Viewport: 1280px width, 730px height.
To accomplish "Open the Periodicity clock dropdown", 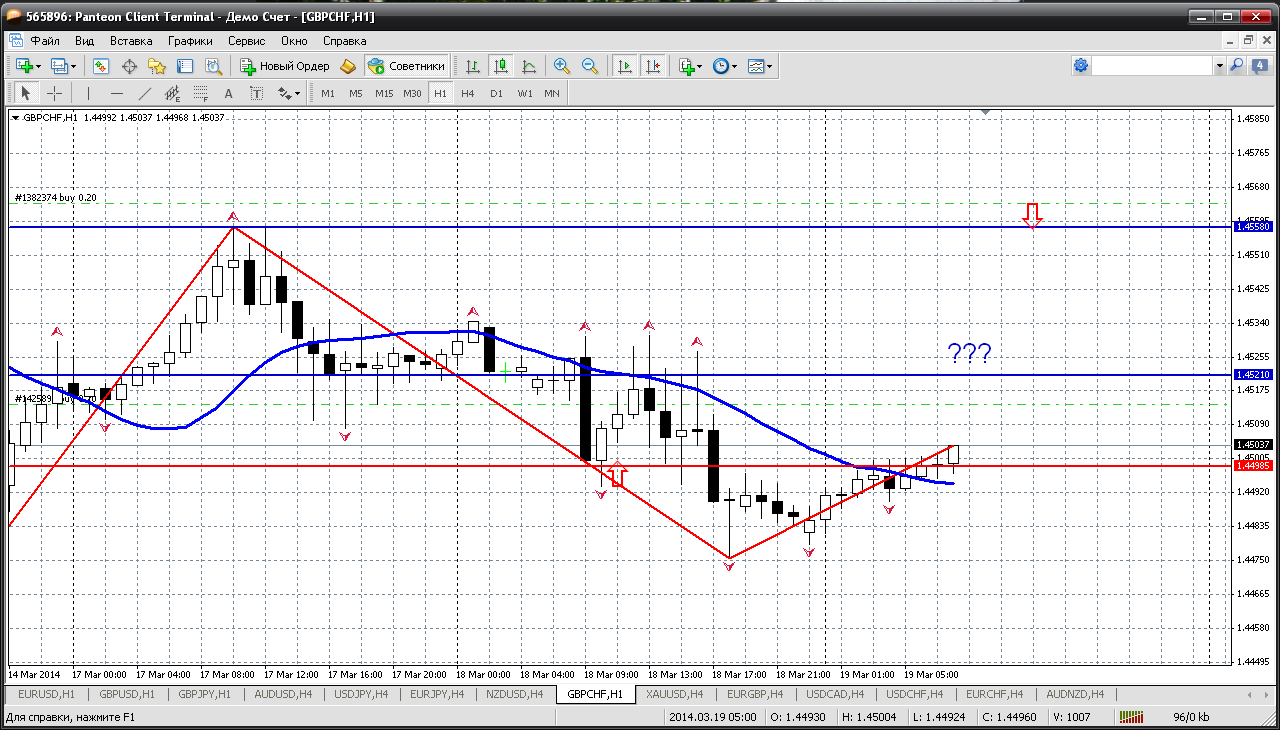I will 724,66.
